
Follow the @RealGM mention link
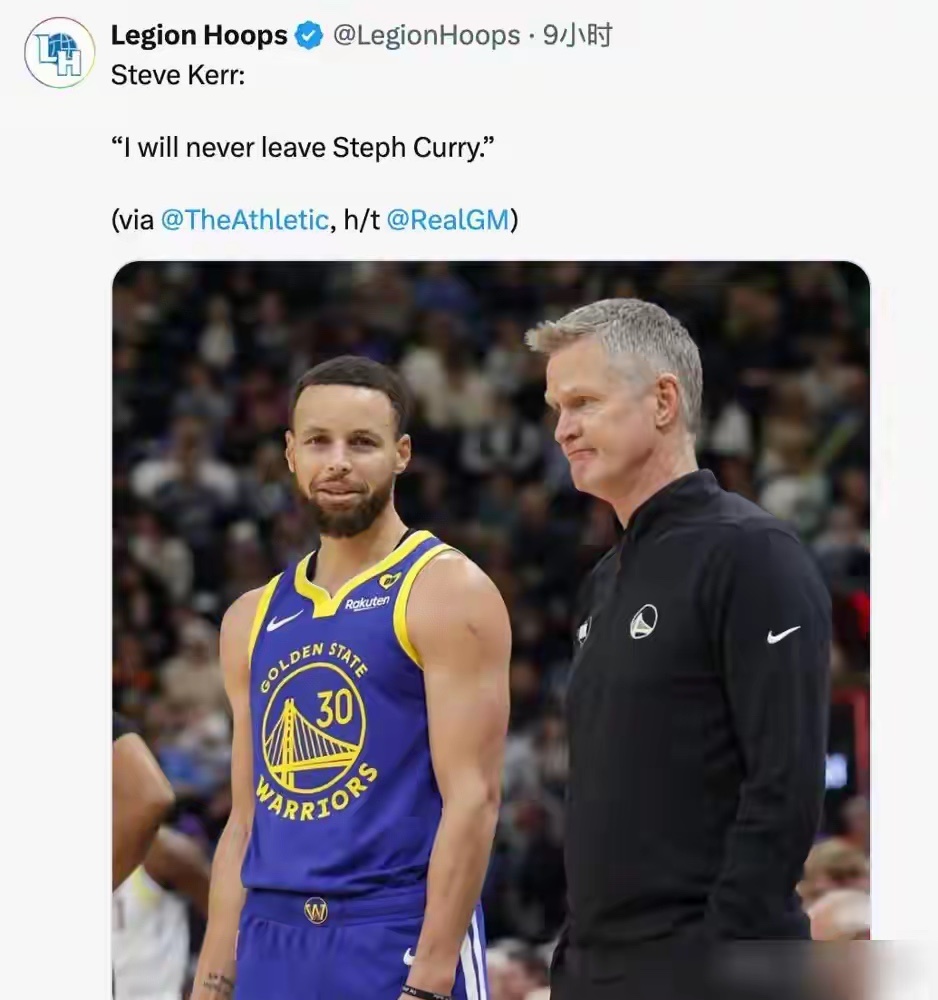(447, 220)
